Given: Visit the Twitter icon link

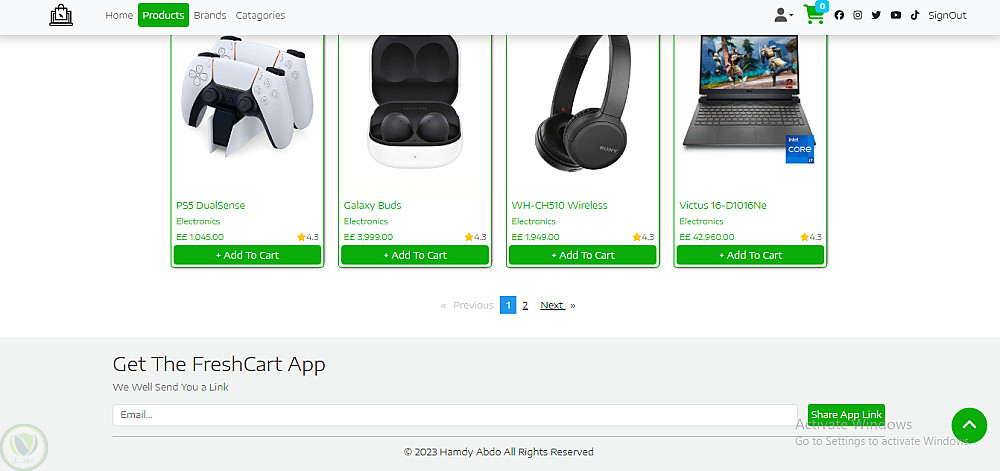Looking at the screenshot, I should (876, 15).
